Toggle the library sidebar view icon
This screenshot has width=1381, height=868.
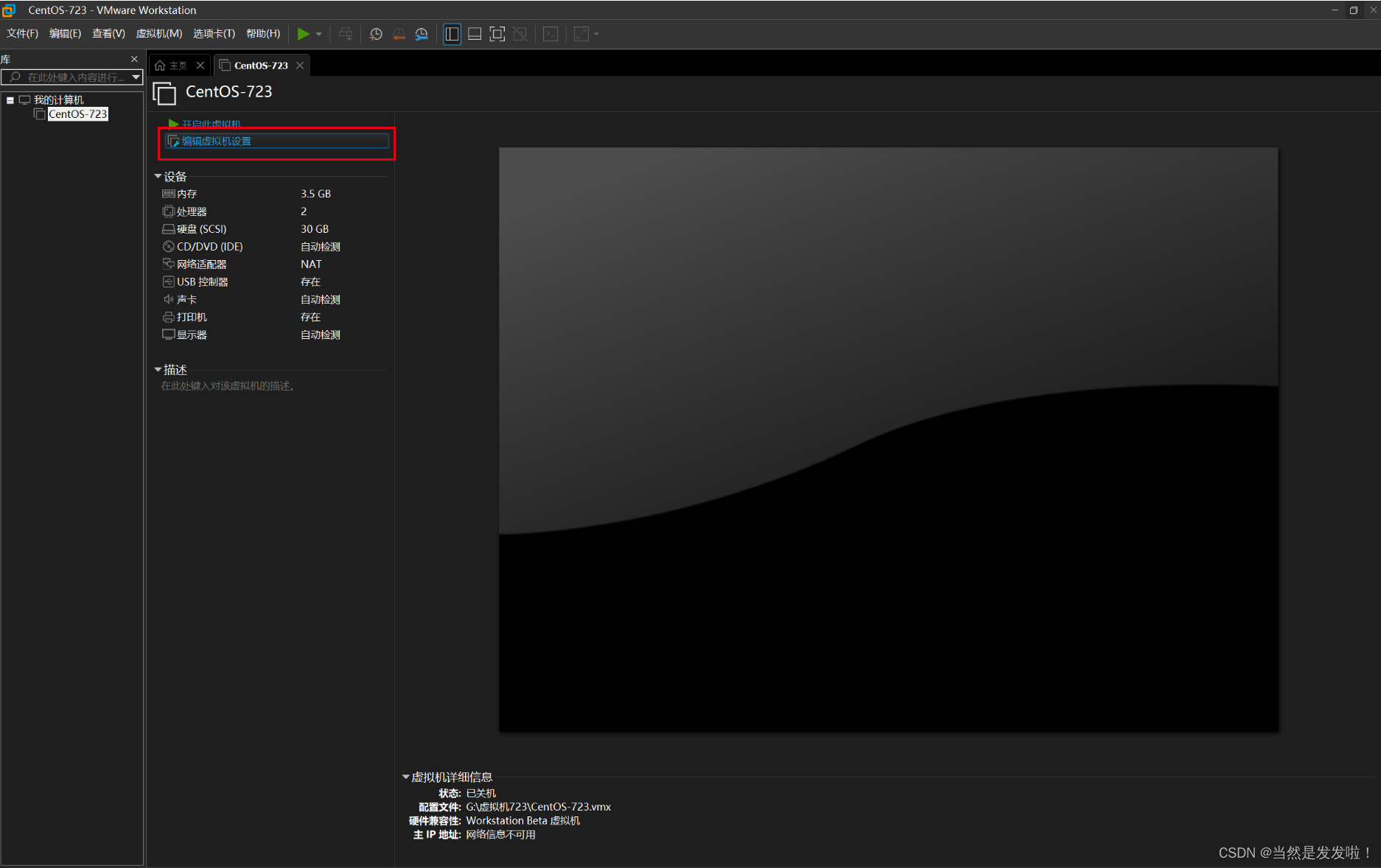pyautogui.click(x=452, y=34)
